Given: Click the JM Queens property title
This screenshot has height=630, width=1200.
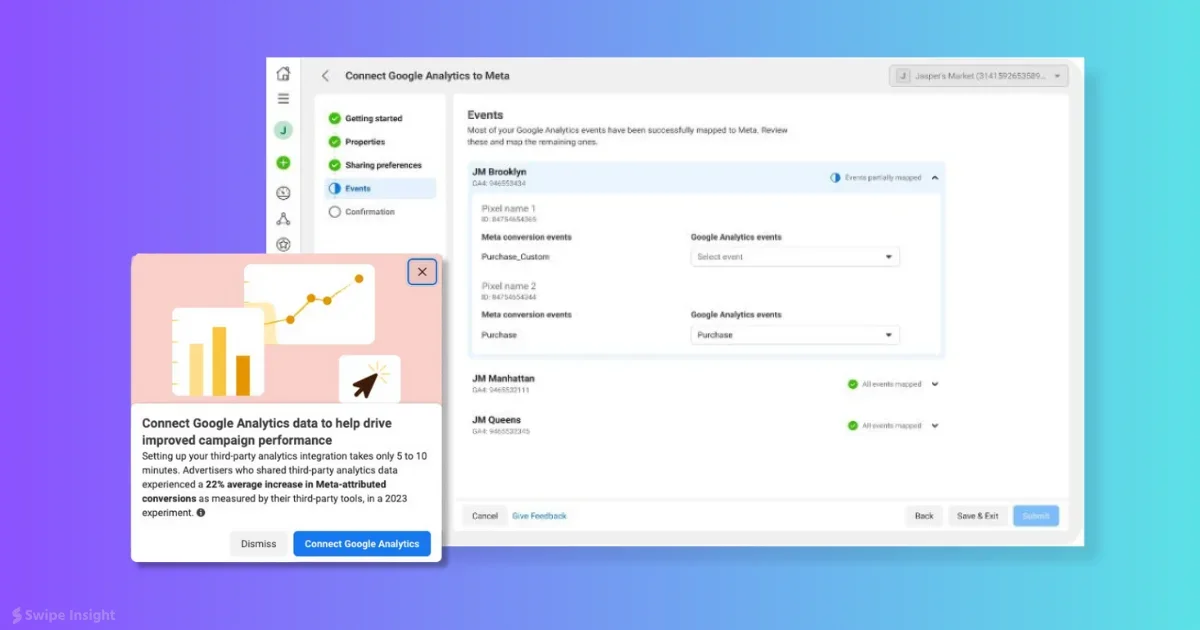Looking at the screenshot, I should tap(496, 420).
